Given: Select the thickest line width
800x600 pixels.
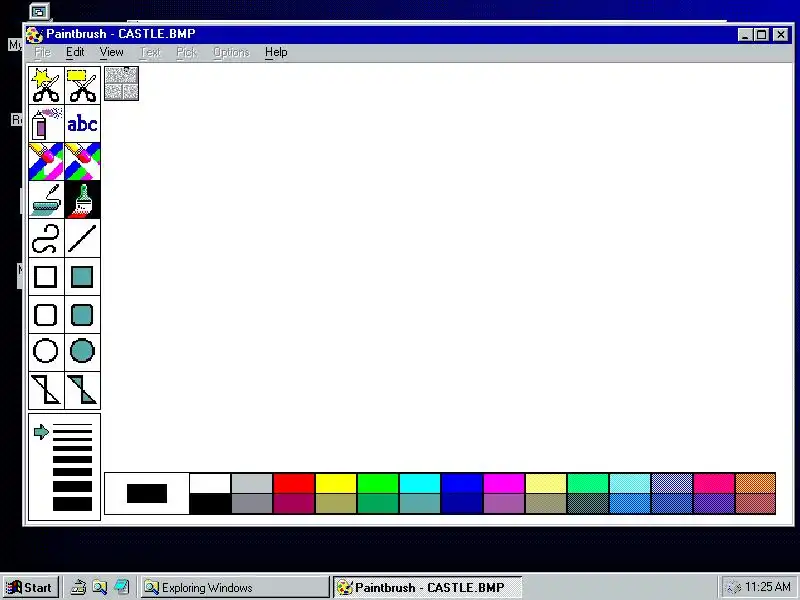Looking at the screenshot, I should click(72, 504).
